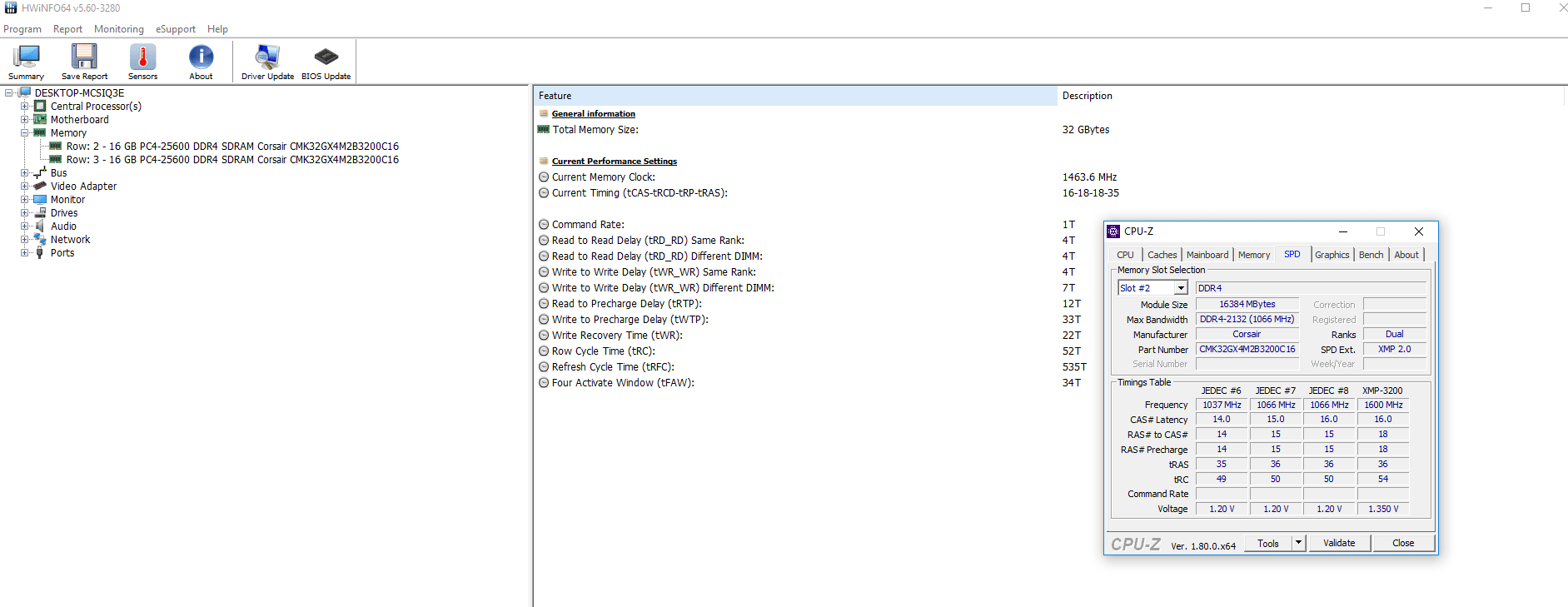Click the Memory module tree icon
Screen dimensions: 1568x607
coord(40,133)
